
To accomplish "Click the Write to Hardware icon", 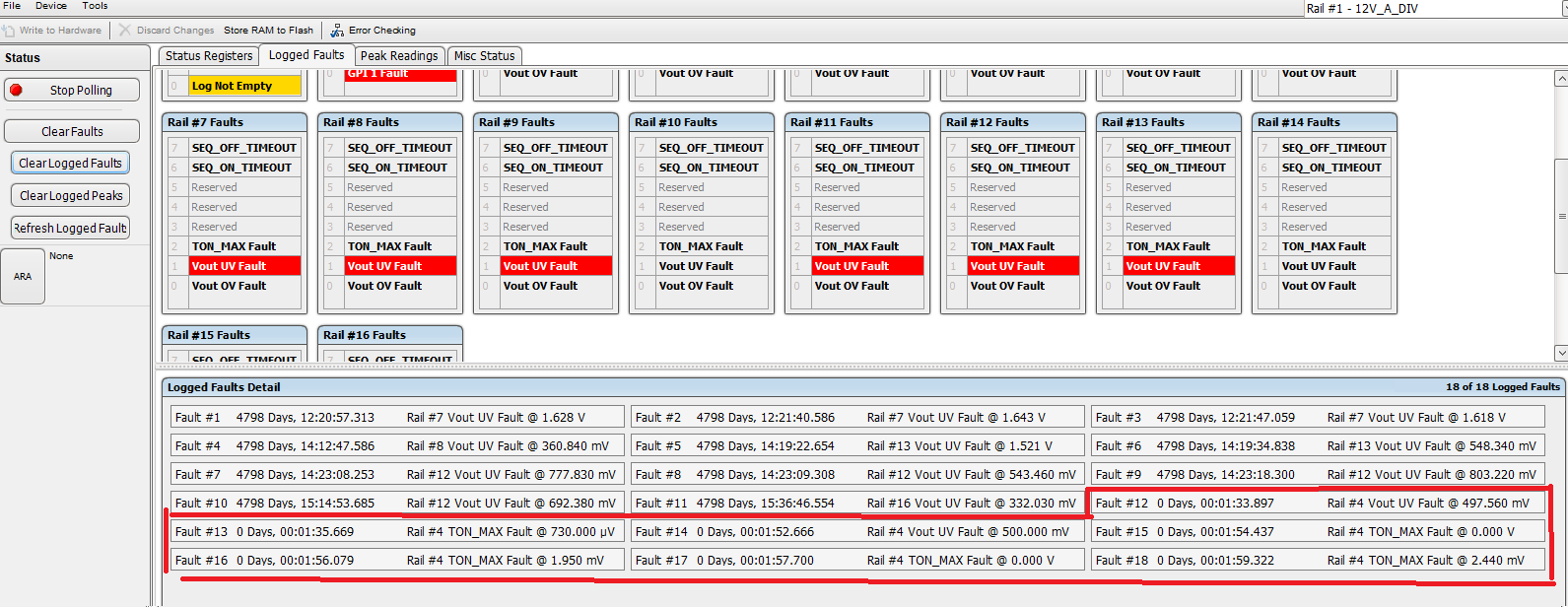I will point(9,31).
